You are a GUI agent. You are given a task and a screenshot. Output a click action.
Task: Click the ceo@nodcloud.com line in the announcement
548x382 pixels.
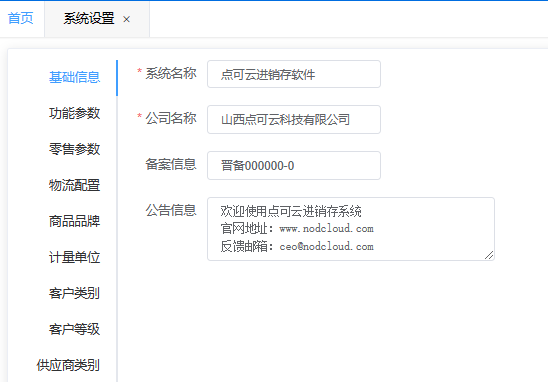pyautogui.click(x=326, y=247)
